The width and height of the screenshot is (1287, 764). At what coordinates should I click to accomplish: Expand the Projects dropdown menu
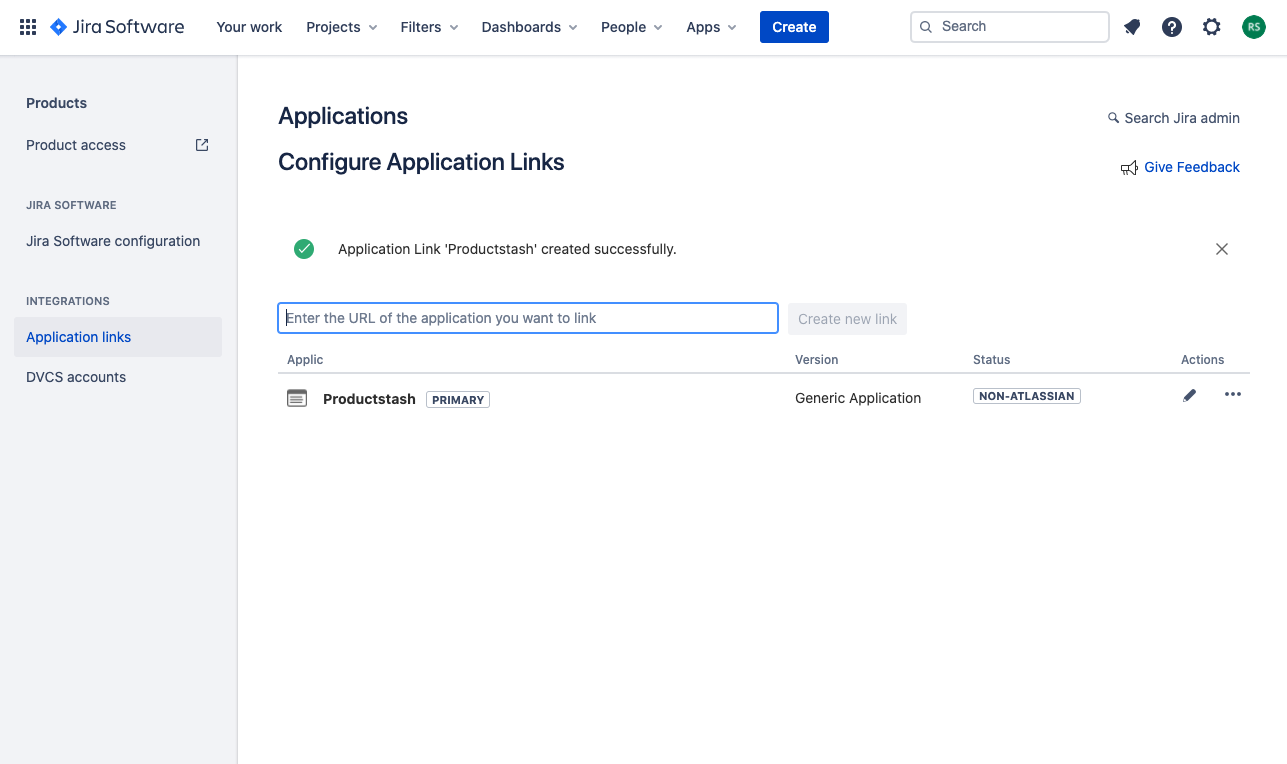(x=342, y=27)
